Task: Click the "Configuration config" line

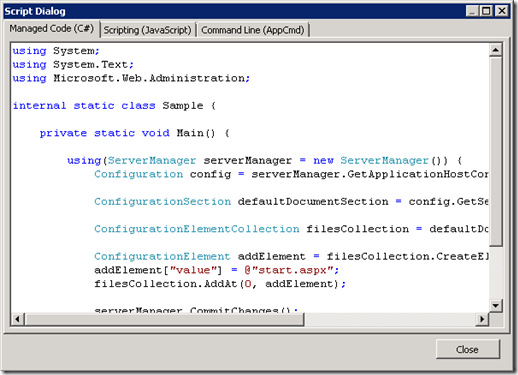Action: tap(291, 174)
